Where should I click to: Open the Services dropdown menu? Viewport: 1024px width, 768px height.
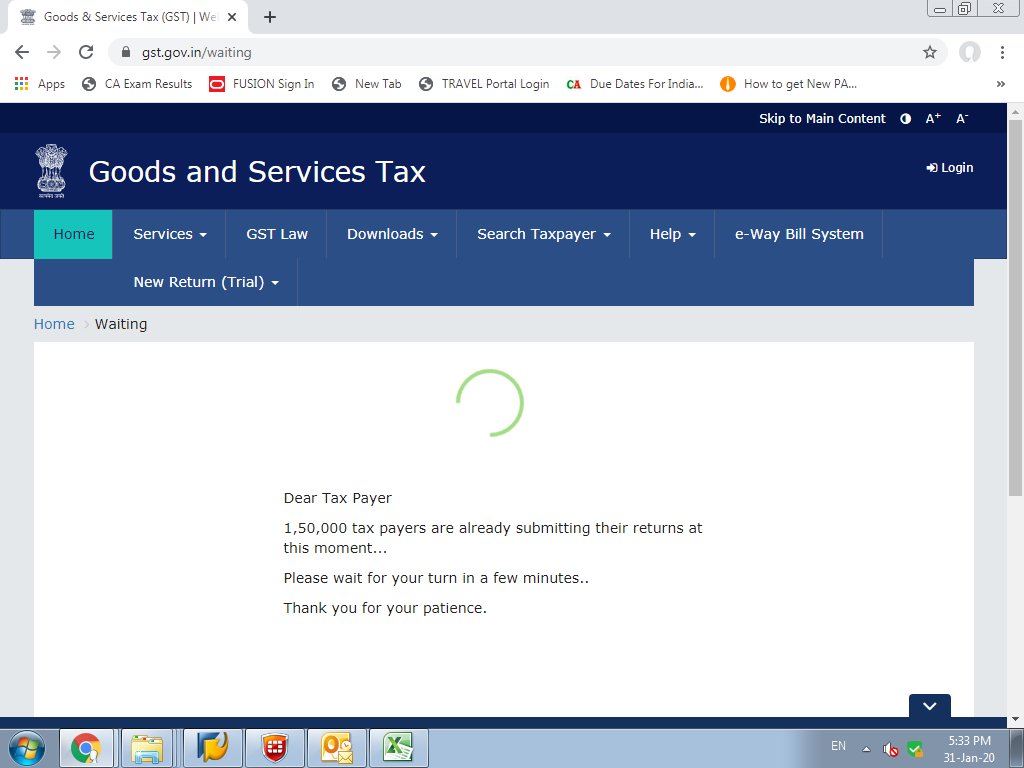169,234
